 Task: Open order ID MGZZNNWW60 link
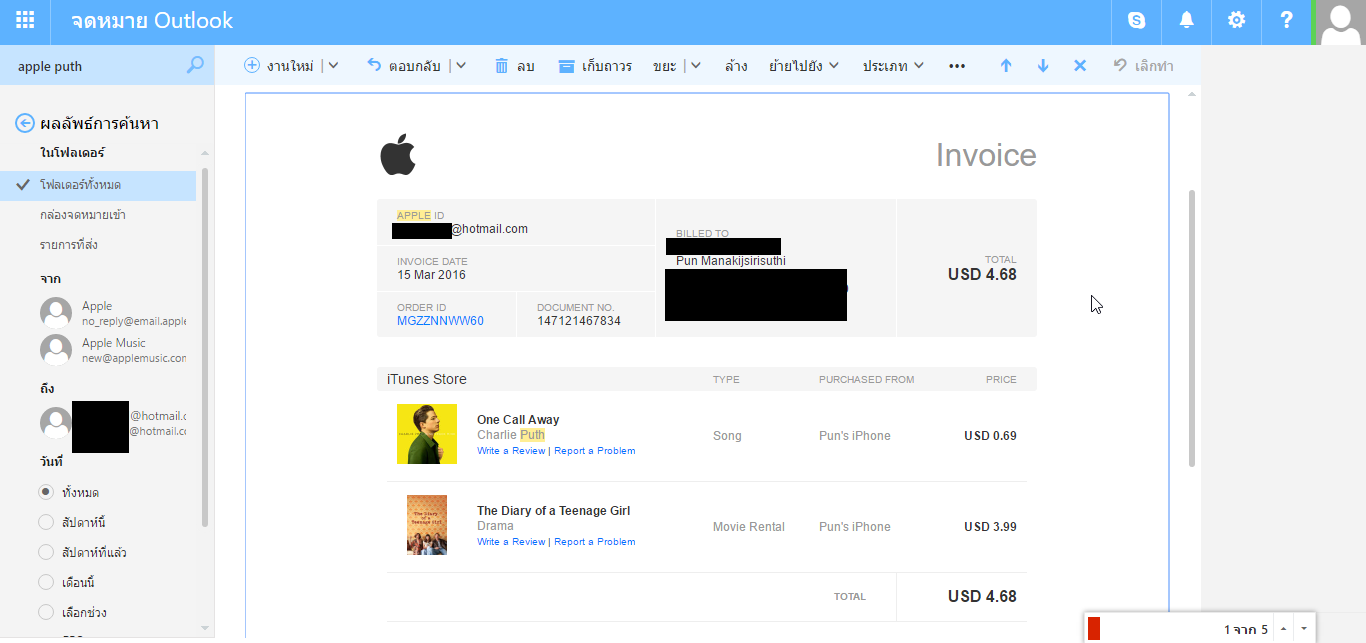(x=440, y=321)
